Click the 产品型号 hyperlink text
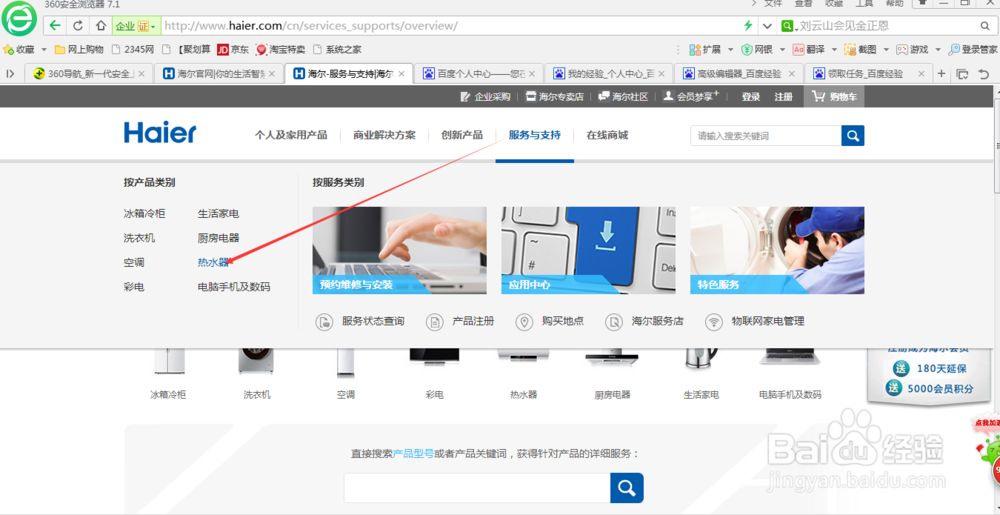Screen dimensions: 1000x515 413,454
